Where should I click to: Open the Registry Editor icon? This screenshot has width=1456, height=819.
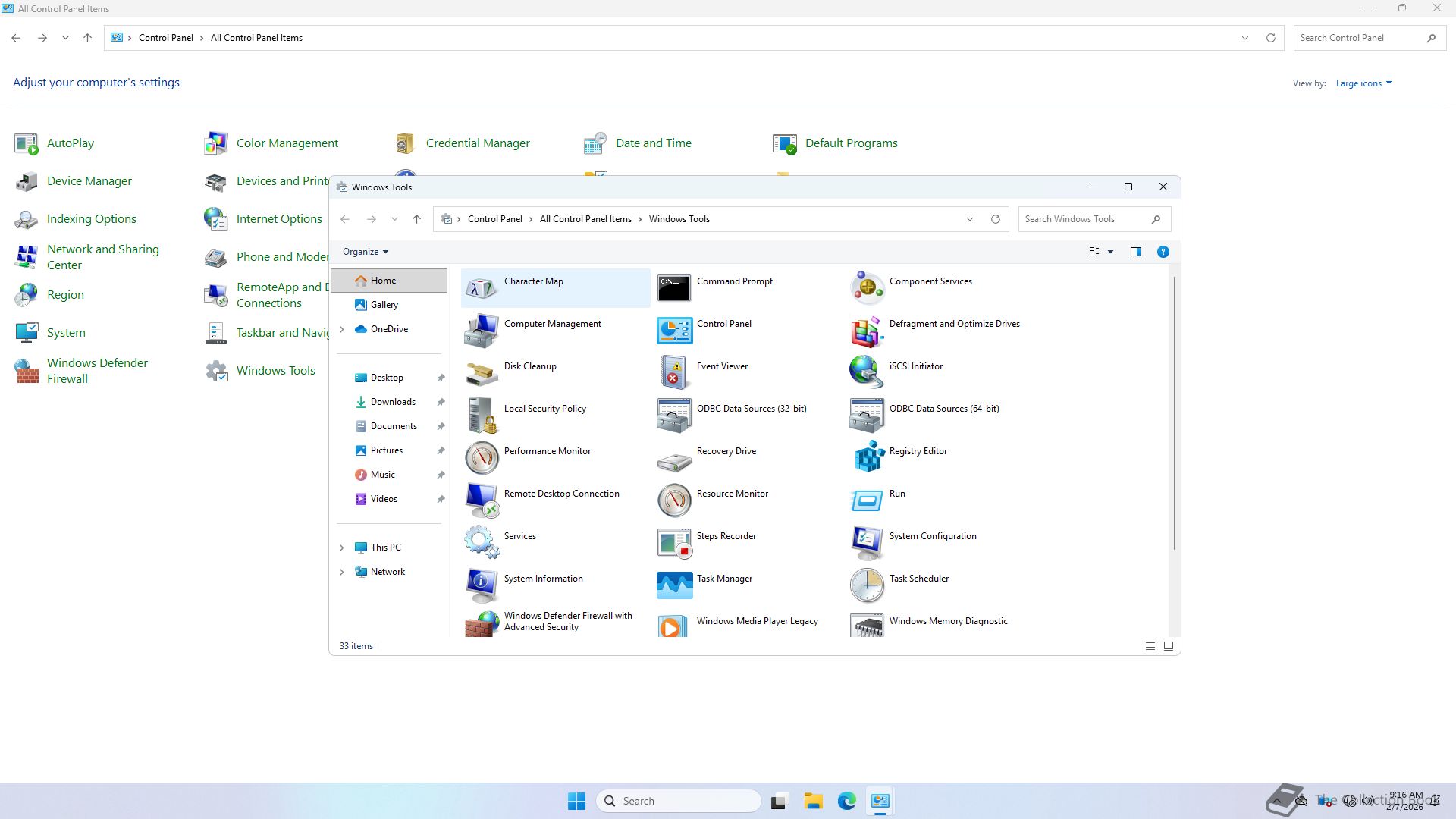(868, 457)
